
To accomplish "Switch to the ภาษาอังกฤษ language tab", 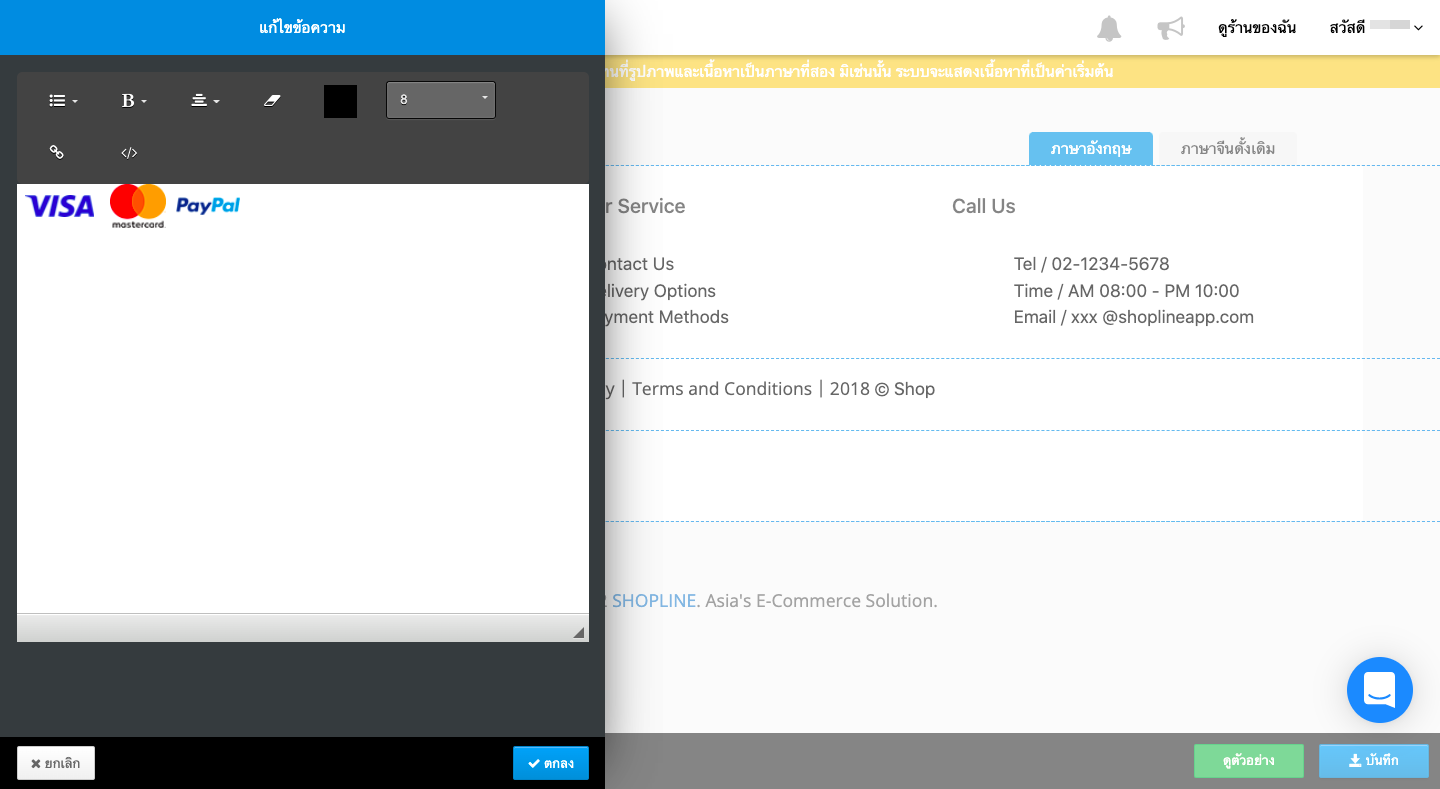I will [1091, 149].
